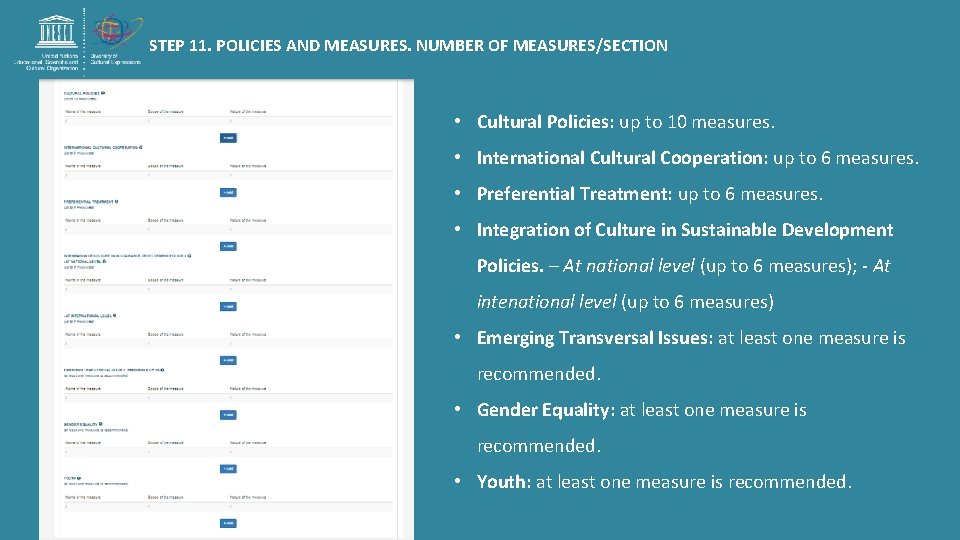
Task: Add a measure under International Cultural Cooperation
Action: click(228, 192)
